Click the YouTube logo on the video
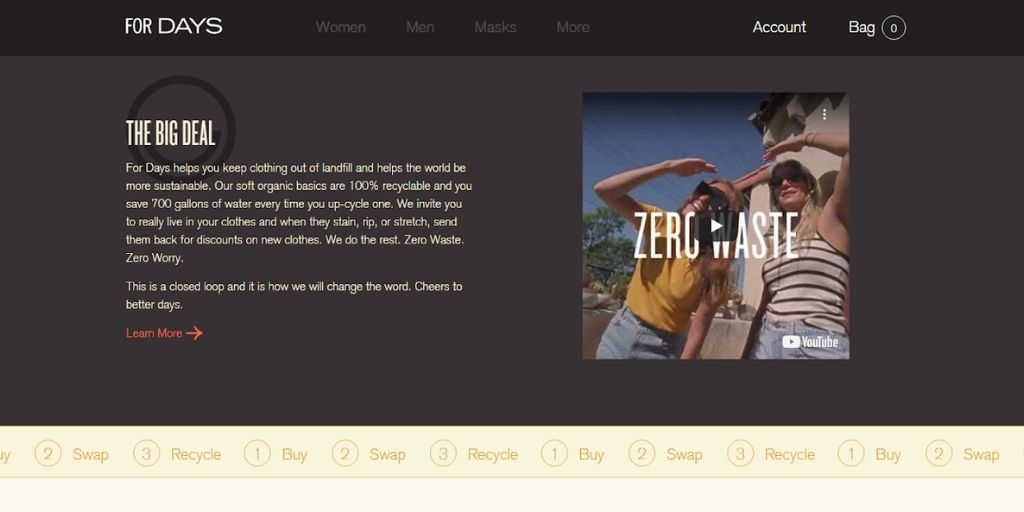Screen dimensions: 1024x512 click(810, 342)
